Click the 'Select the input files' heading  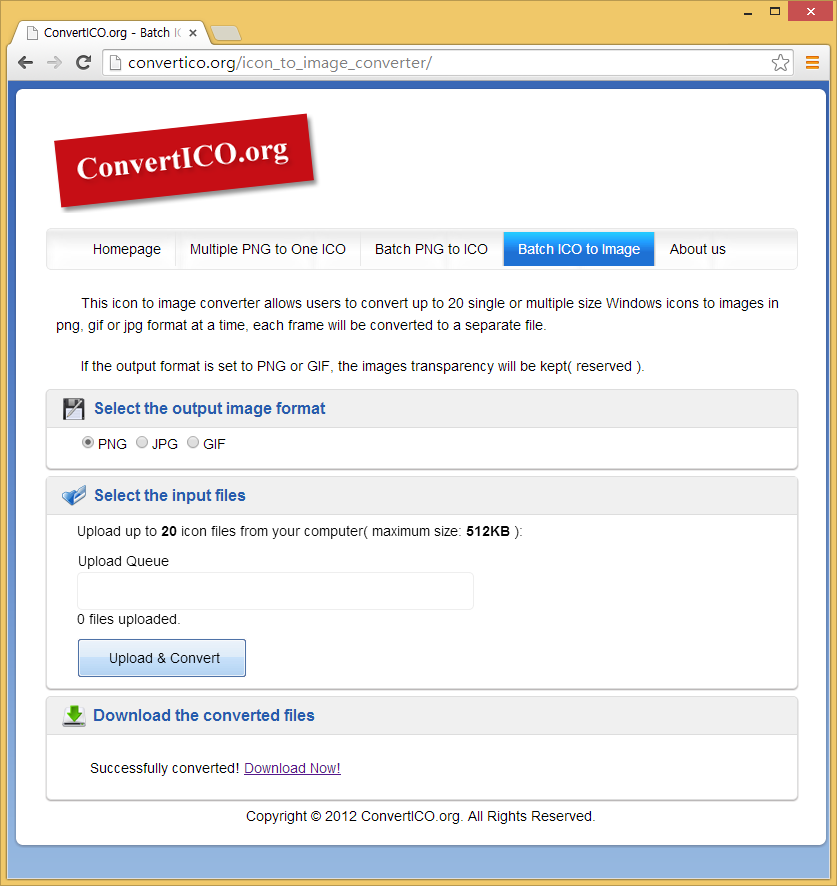pos(170,496)
